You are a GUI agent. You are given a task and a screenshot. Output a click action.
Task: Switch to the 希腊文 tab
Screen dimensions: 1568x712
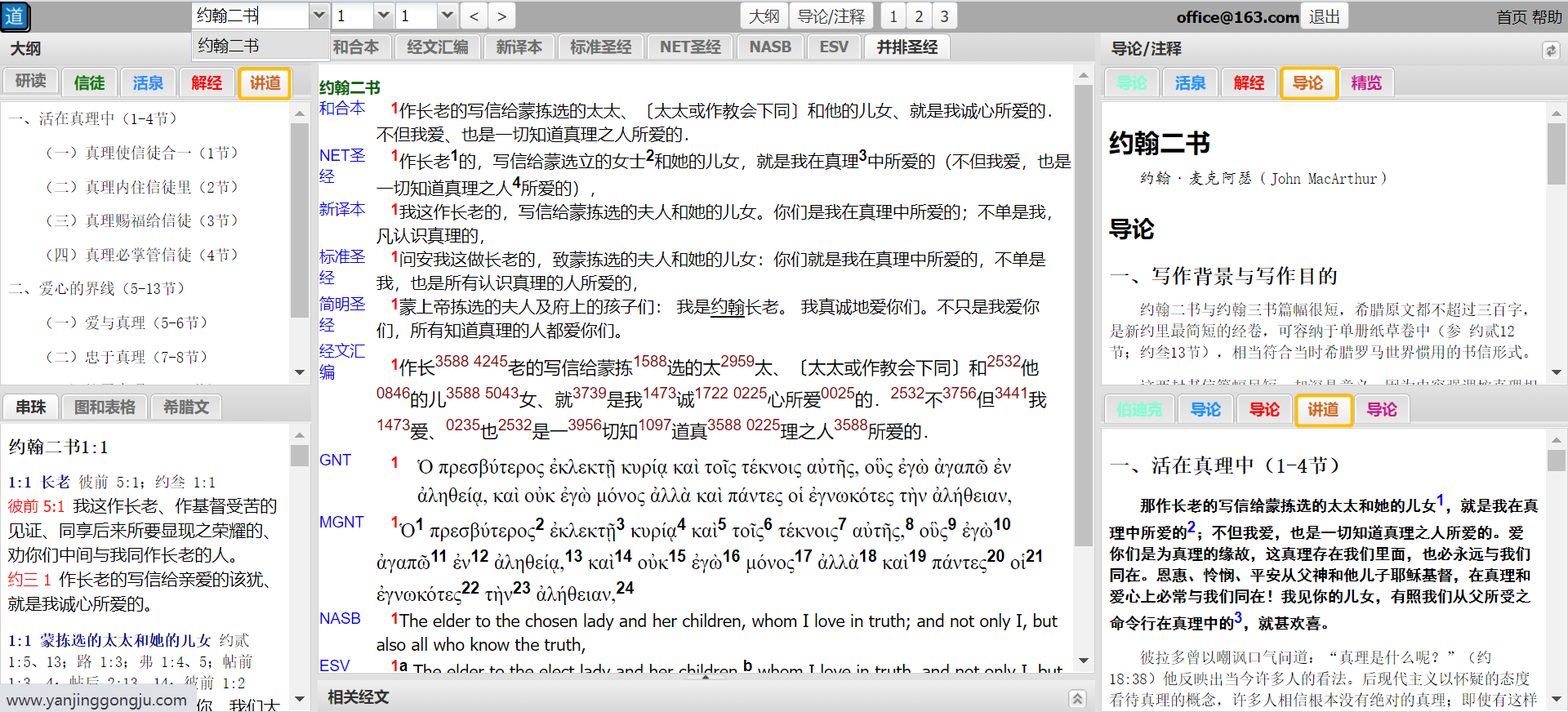(186, 407)
